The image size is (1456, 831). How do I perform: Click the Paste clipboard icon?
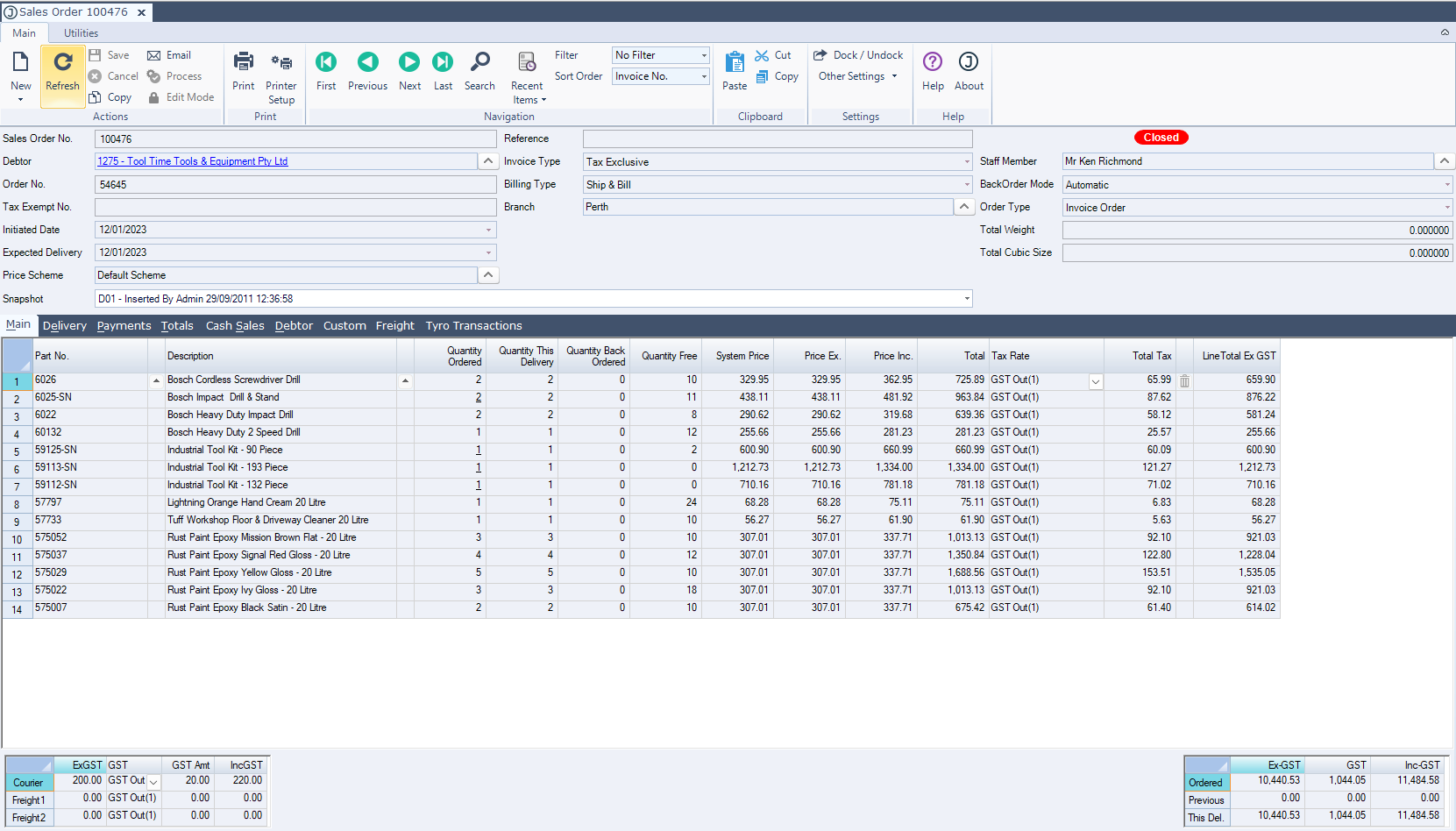point(735,63)
